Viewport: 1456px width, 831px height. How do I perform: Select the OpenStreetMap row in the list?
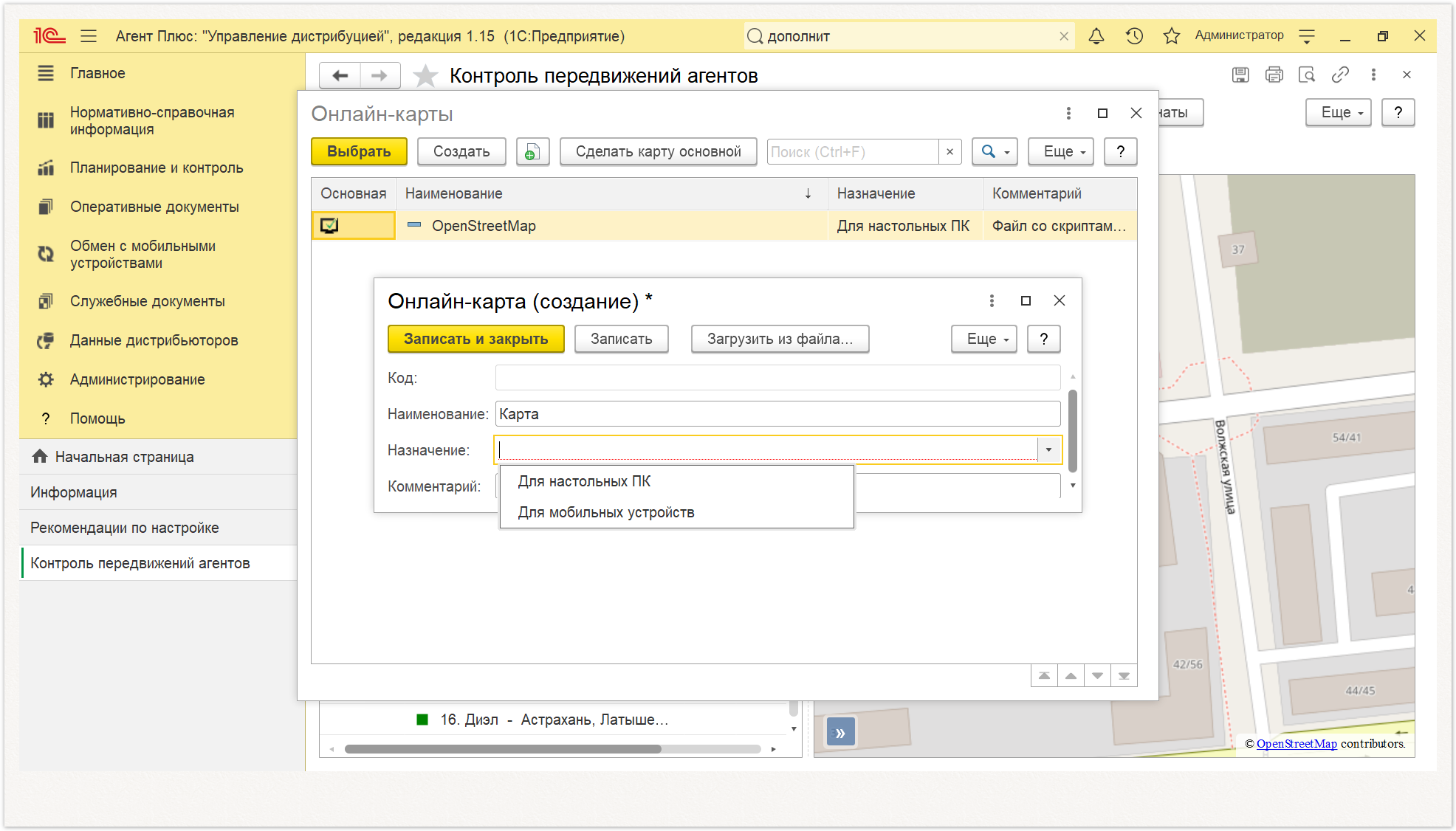(x=484, y=226)
